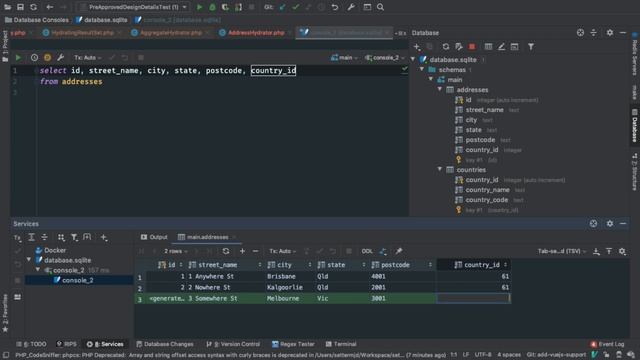The height and width of the screenshot is (360, 640).
Task: Execute the SQL query with the green play icon
Action: [18, 58]
